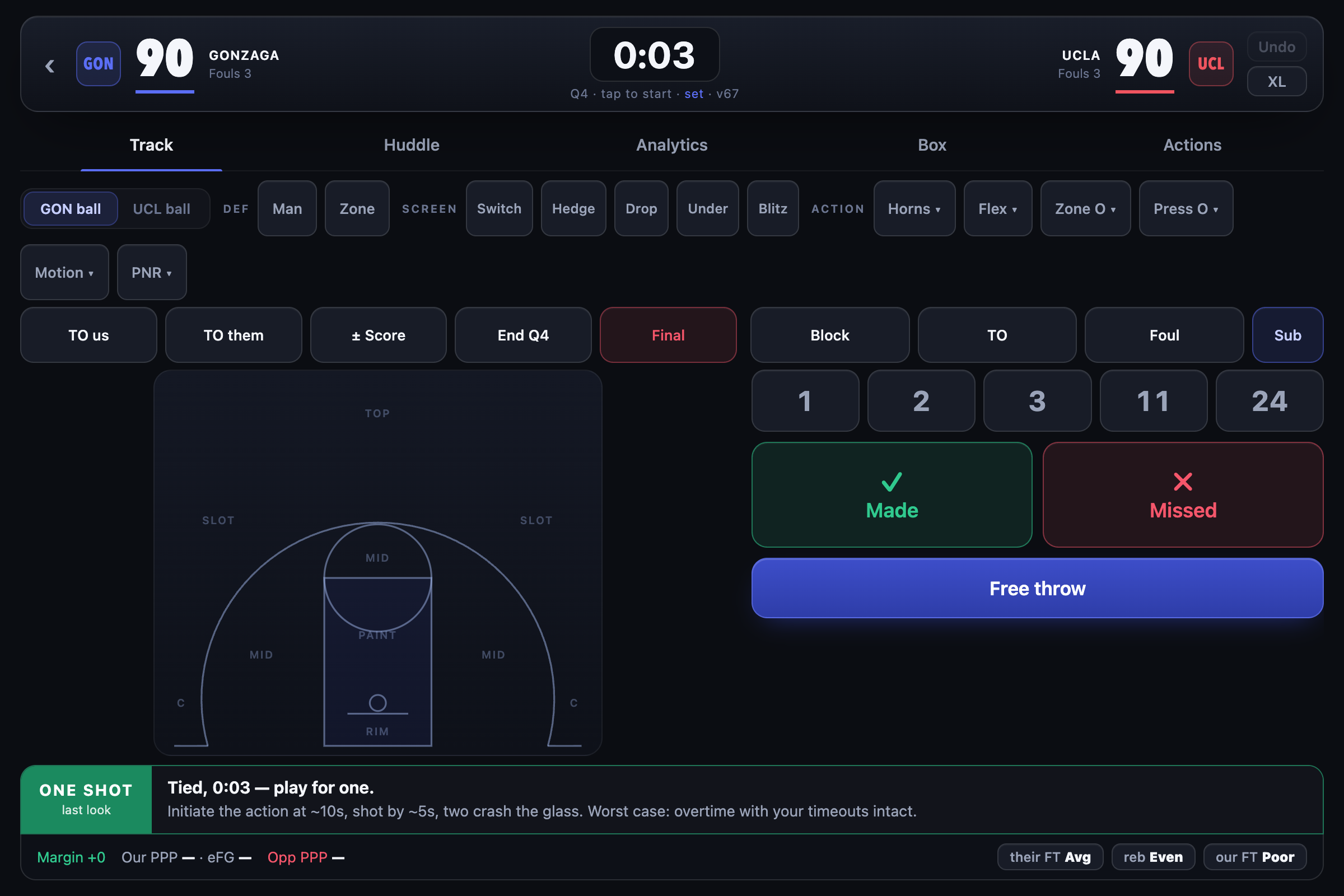Viewport: 1344px width, 896px height.
Task: Click the 'their FT Avg' chip
Action: tap(1051, 857)
